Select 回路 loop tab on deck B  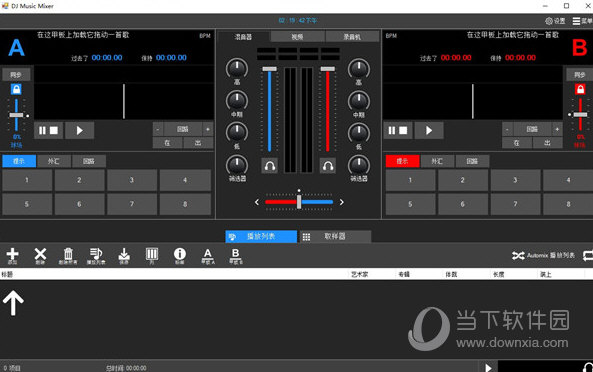pyautogui.click(x=472, y=161)
